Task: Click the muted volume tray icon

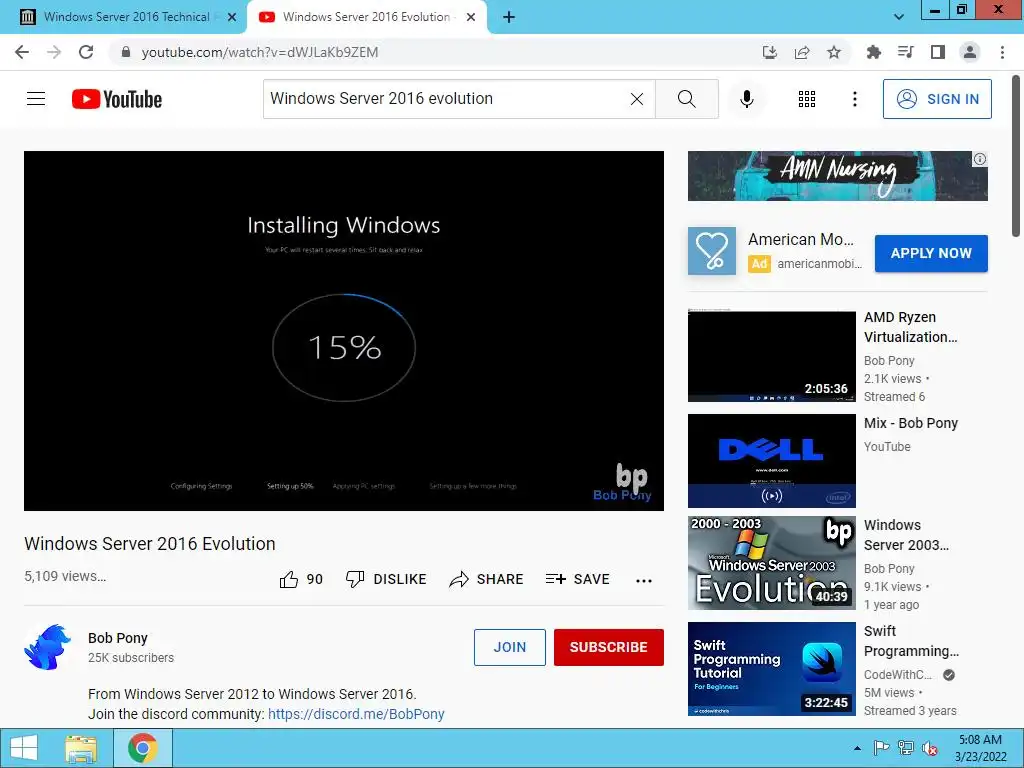Action: tap(930, 748)
